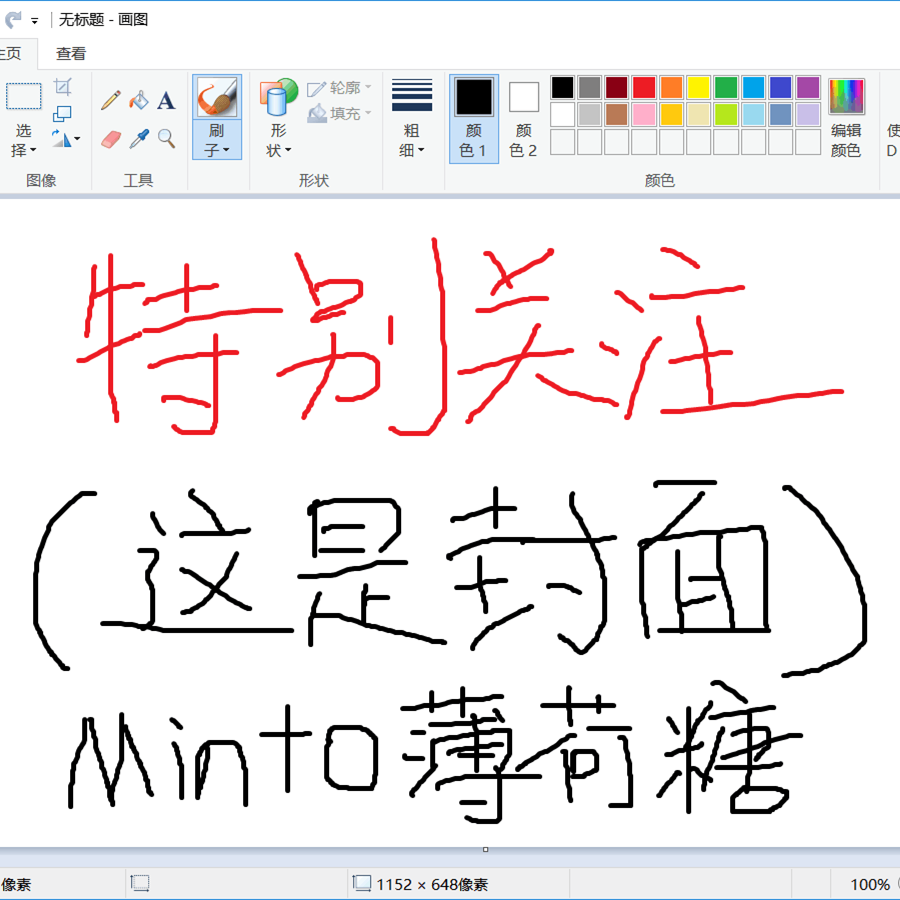Select Color 1 (颜色 1) button
Screen dimensions: 900x900
click(x=474, y=119)
